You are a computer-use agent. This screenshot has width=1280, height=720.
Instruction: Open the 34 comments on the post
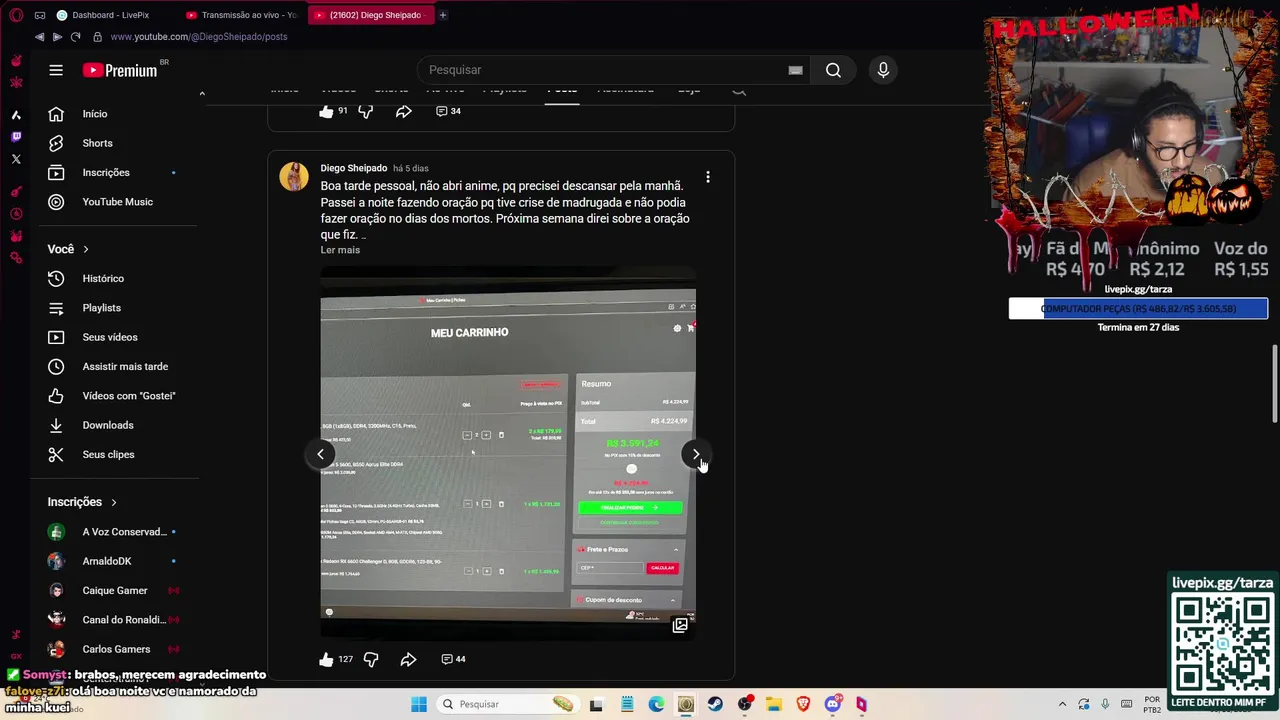448,111
